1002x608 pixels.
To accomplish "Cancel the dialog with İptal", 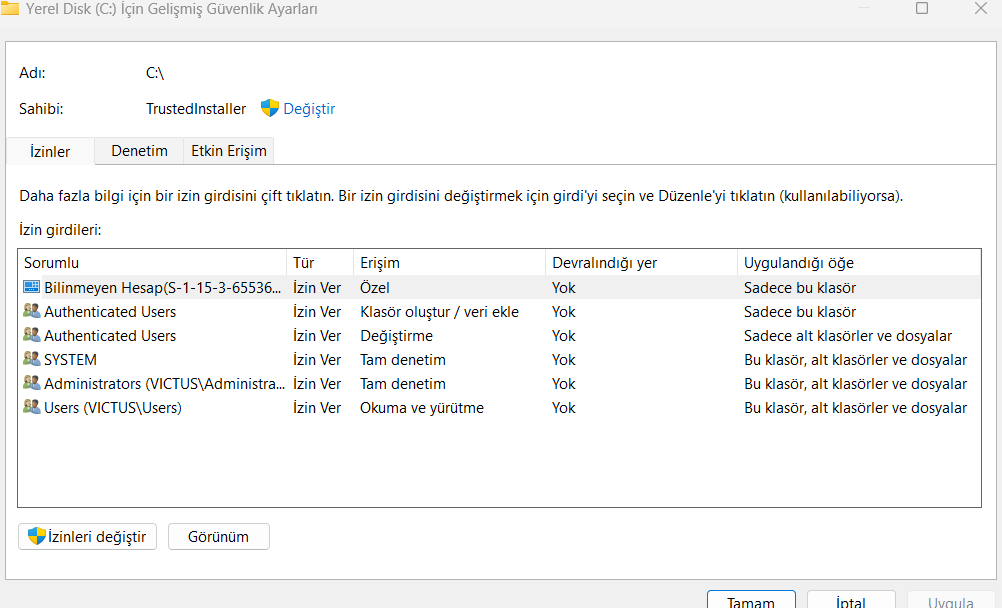I will coord(850,601).
